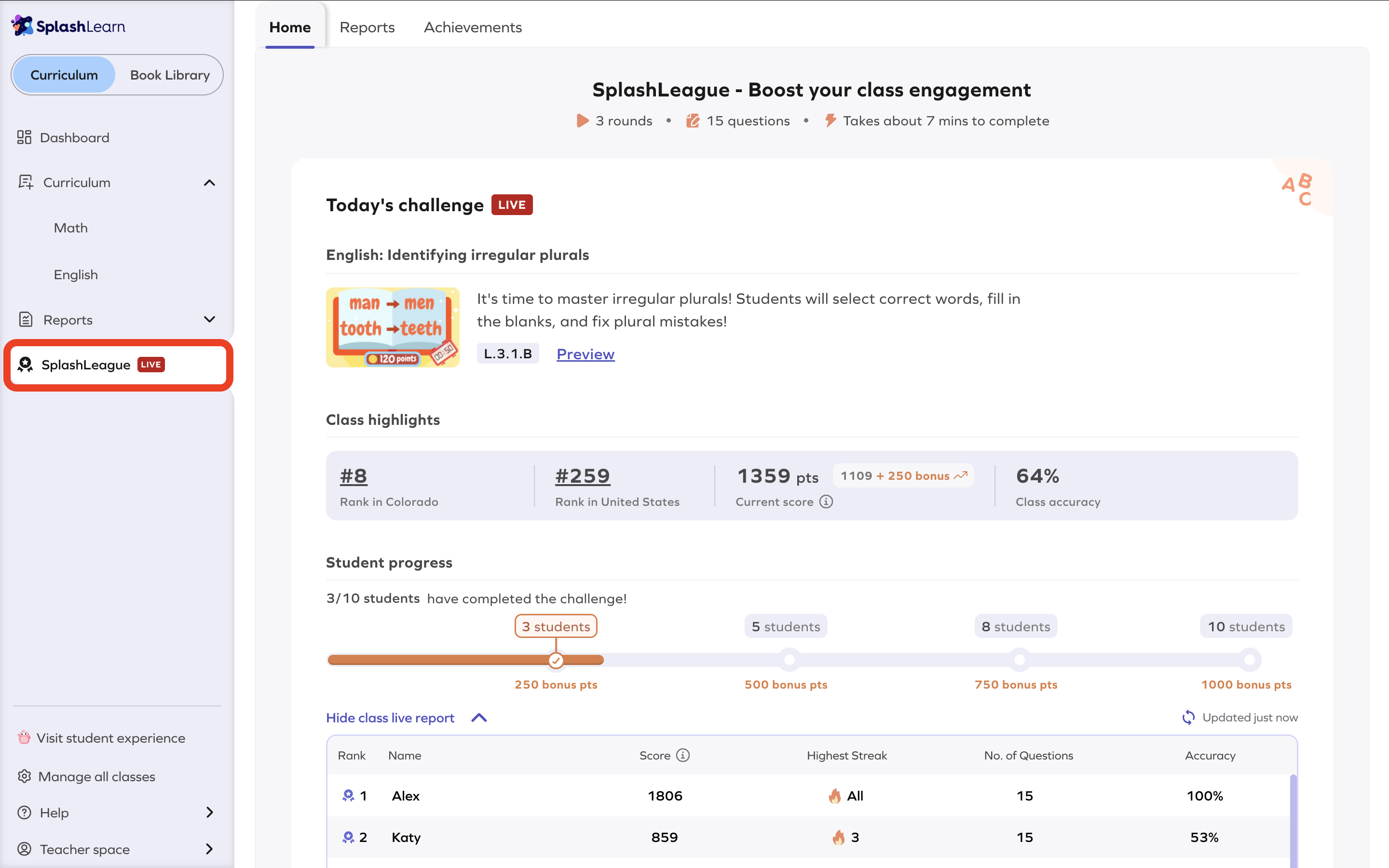1389x868 pixels.
Task: Click the ABC letters decoration icon
Action: 1297,189
